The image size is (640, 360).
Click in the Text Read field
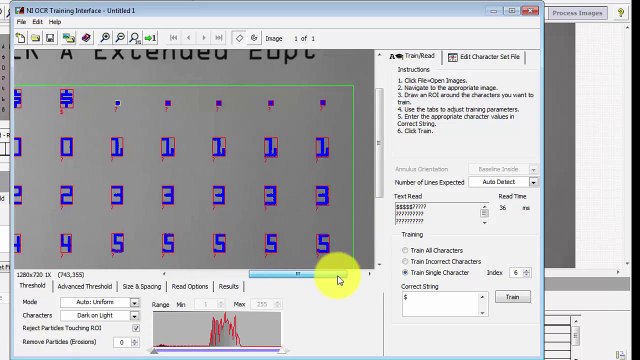pos(437,214)
